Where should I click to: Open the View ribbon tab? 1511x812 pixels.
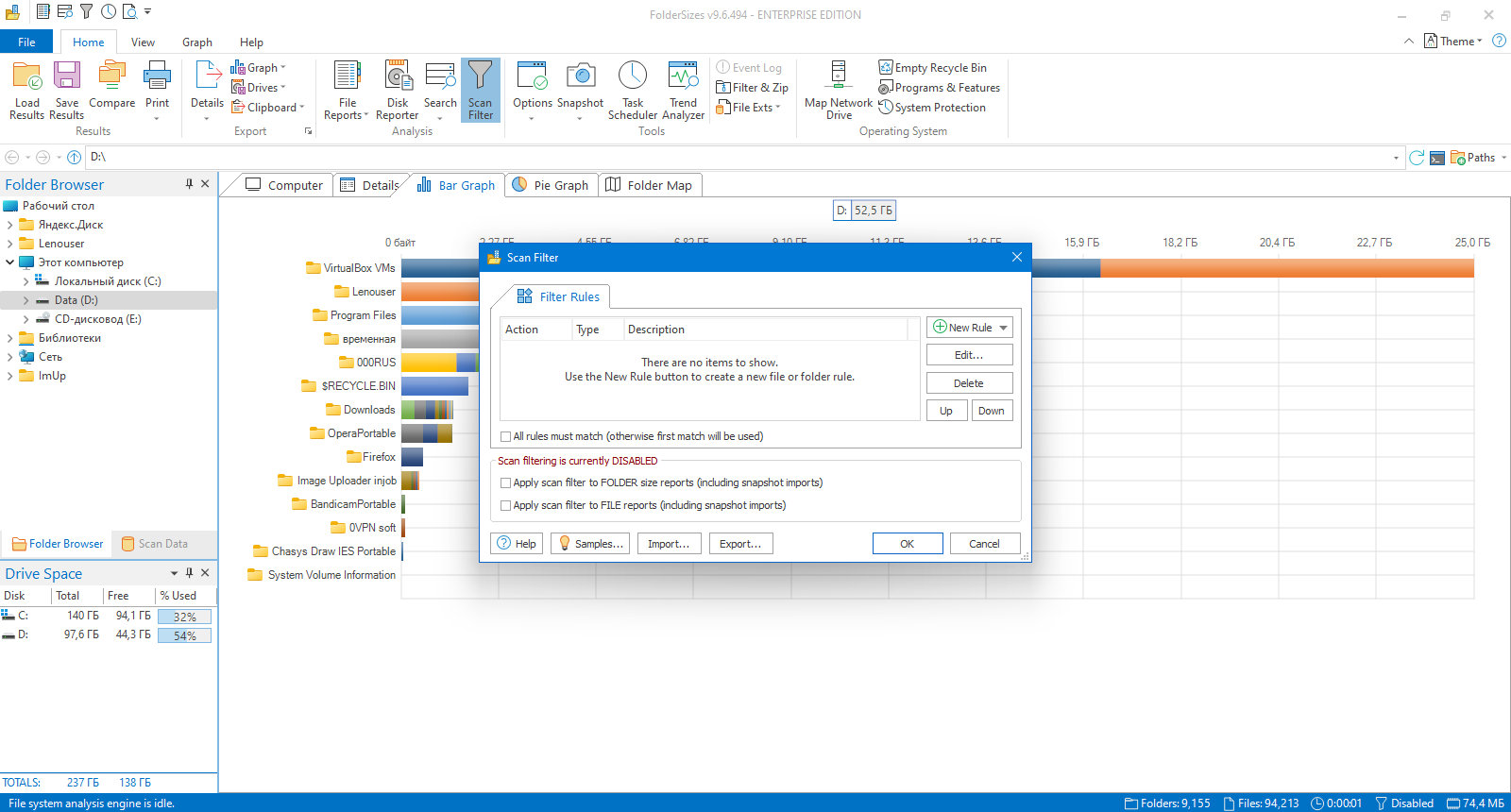[x=143, y=42]
